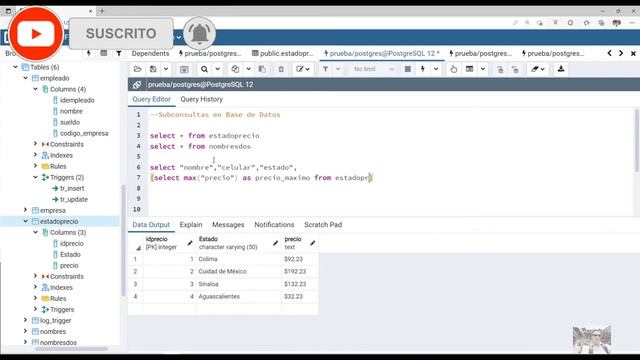Click the $132.23 precio cell
This screenshot has height=360, width=640.
pos(300,284)
